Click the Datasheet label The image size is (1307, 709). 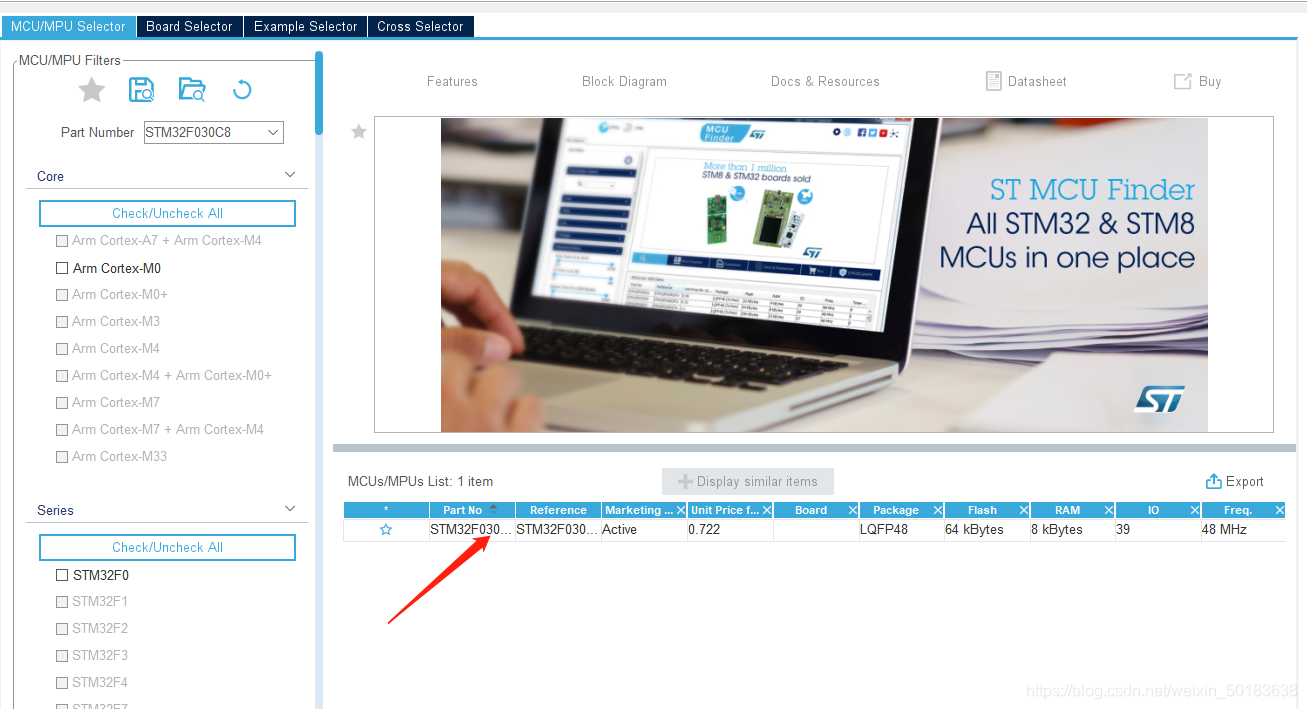(x=1037, y=82)
